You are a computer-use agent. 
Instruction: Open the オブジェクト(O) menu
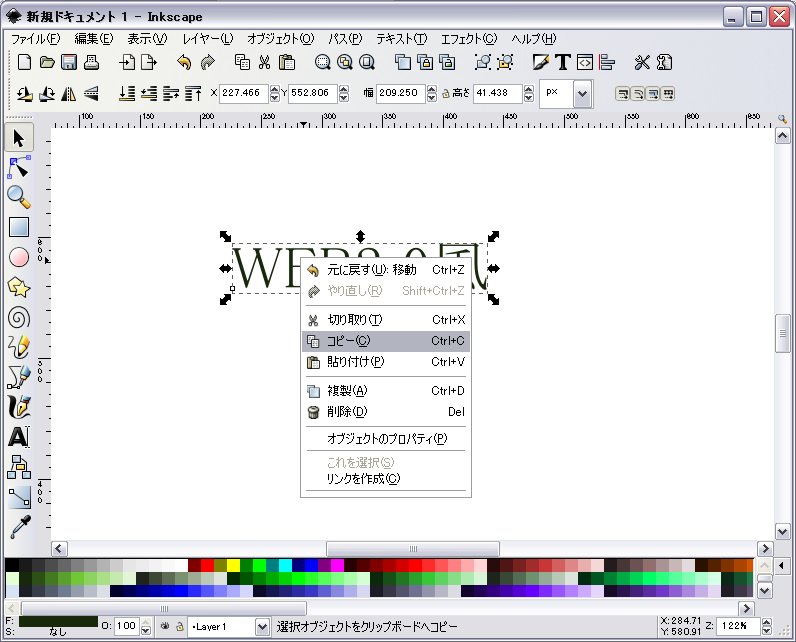(281, 39)
